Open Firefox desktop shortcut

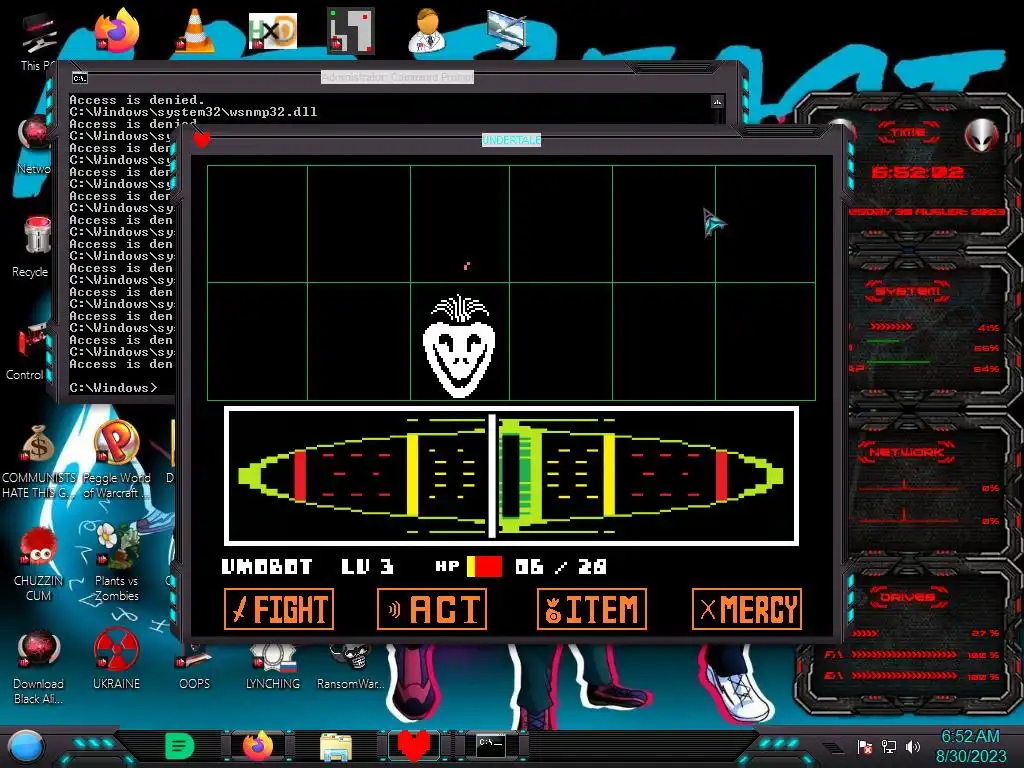click(x=117, y=30)
